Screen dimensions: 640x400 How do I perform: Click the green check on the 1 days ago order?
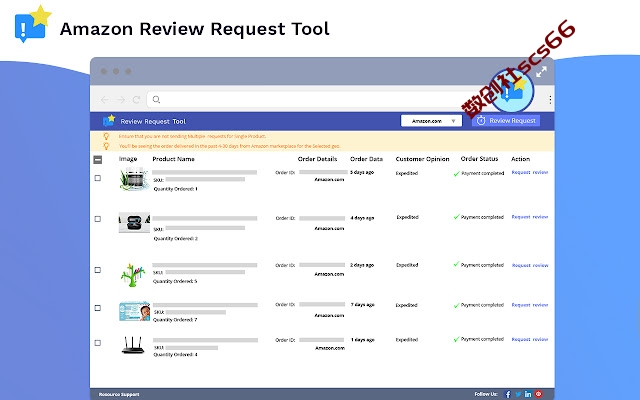[x=457, y=339]
